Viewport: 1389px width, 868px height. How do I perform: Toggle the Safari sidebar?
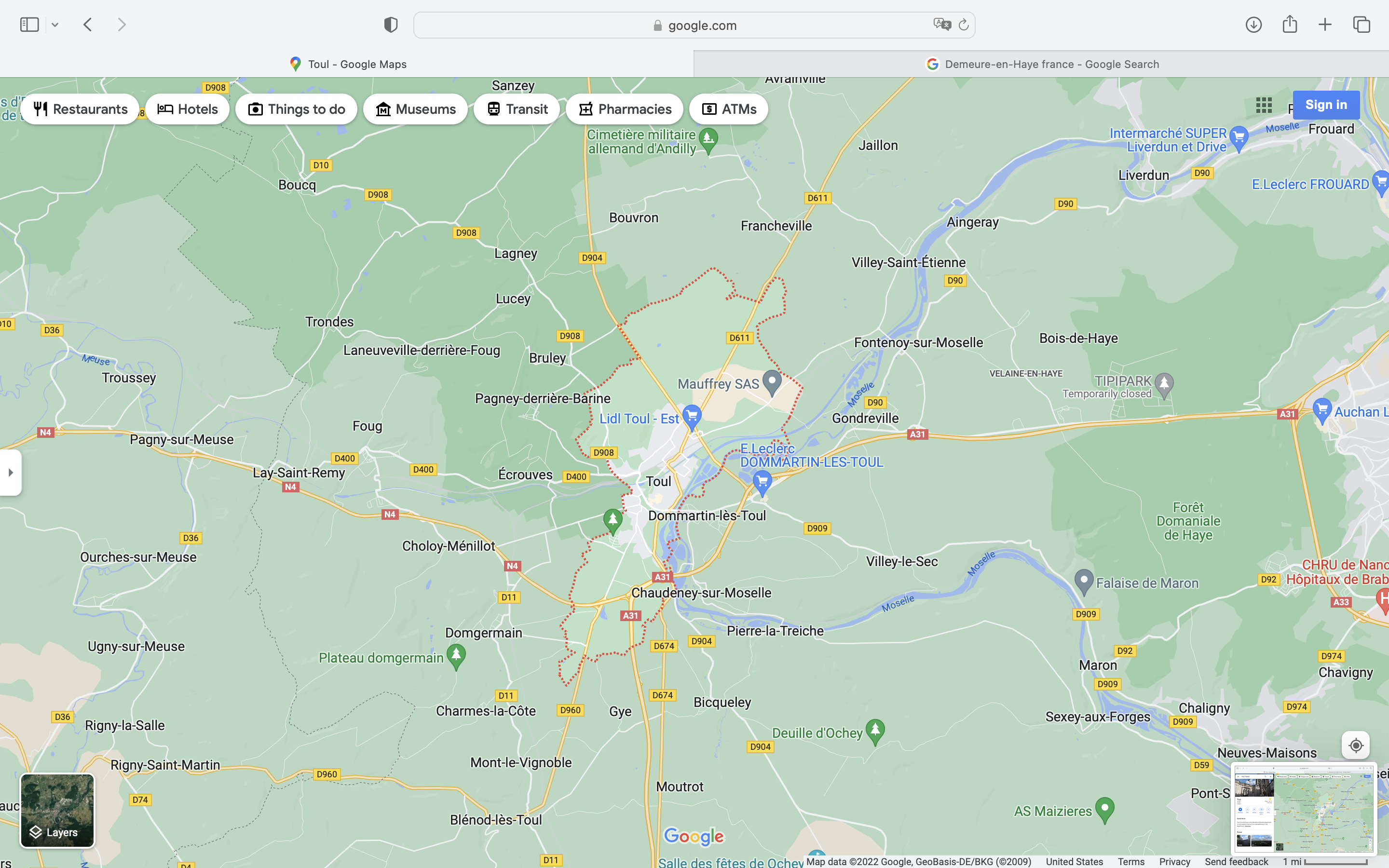pos(29,25)
